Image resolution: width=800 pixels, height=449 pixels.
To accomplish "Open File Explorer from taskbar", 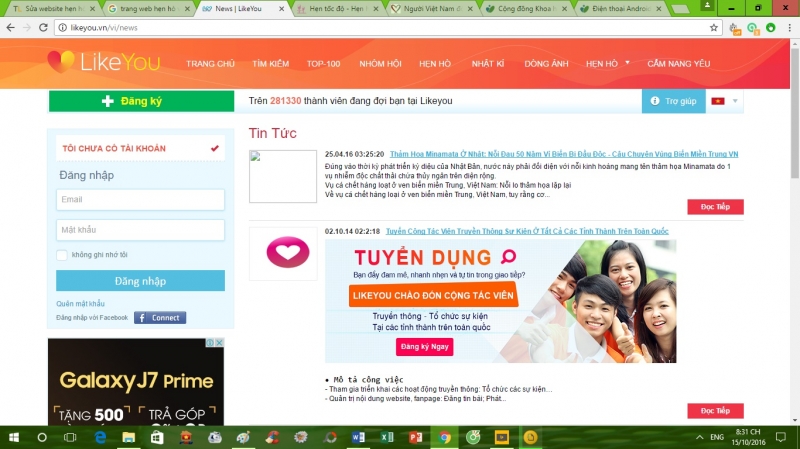I will click(x=129, y=437).
